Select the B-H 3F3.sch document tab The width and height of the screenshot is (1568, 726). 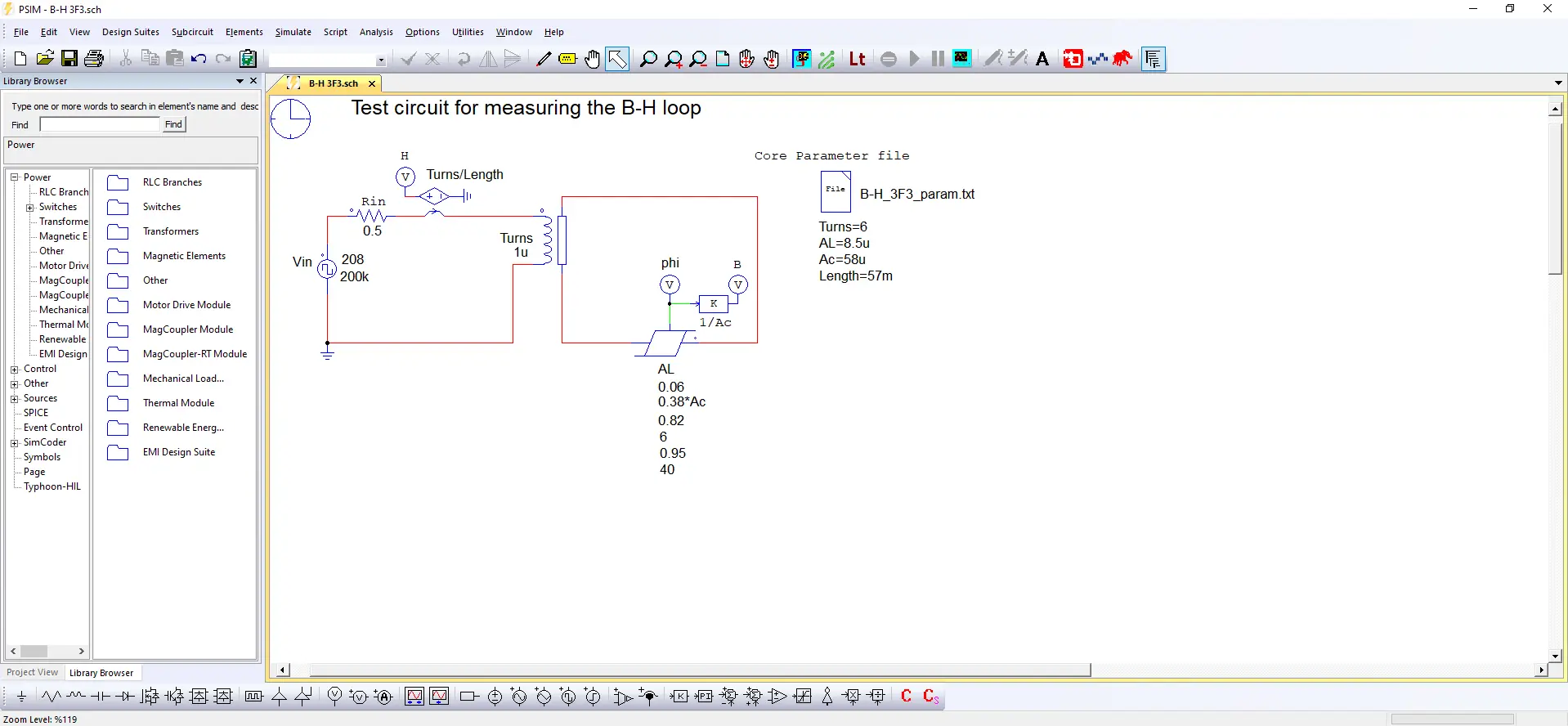tap(333, 83)
